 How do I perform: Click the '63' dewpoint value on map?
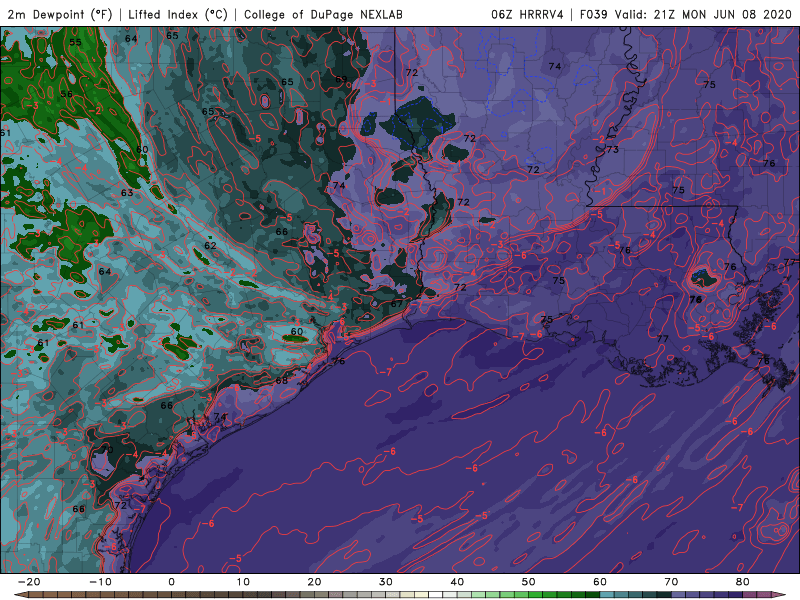127,193
